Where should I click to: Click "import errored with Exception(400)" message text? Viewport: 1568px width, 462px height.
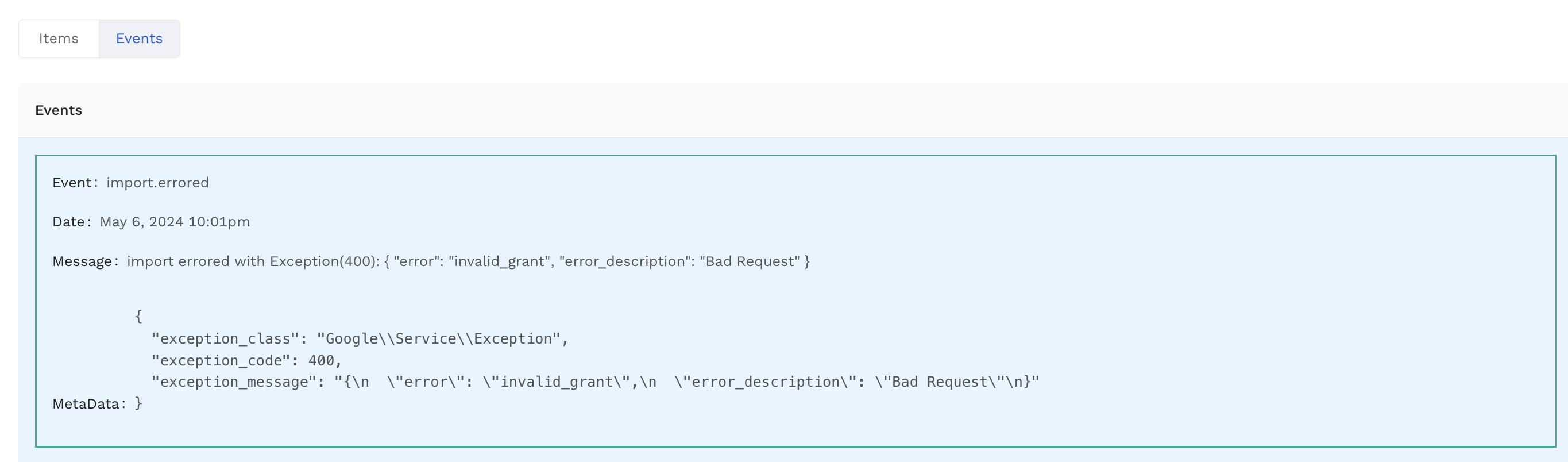[253, 261]
